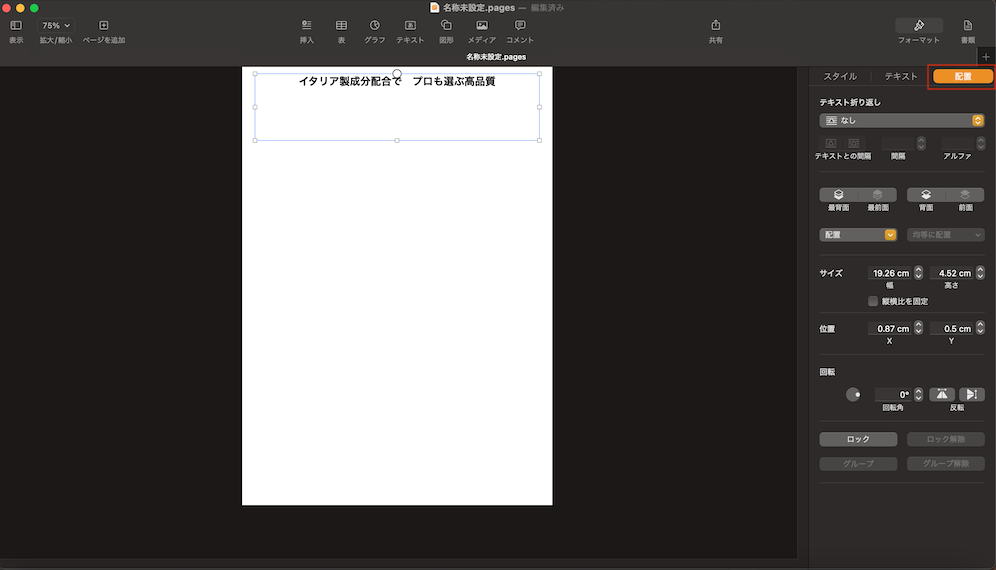The image size is (996, 570).
Task: Click the width field 19.26 cm
Action: pos(890,273)
